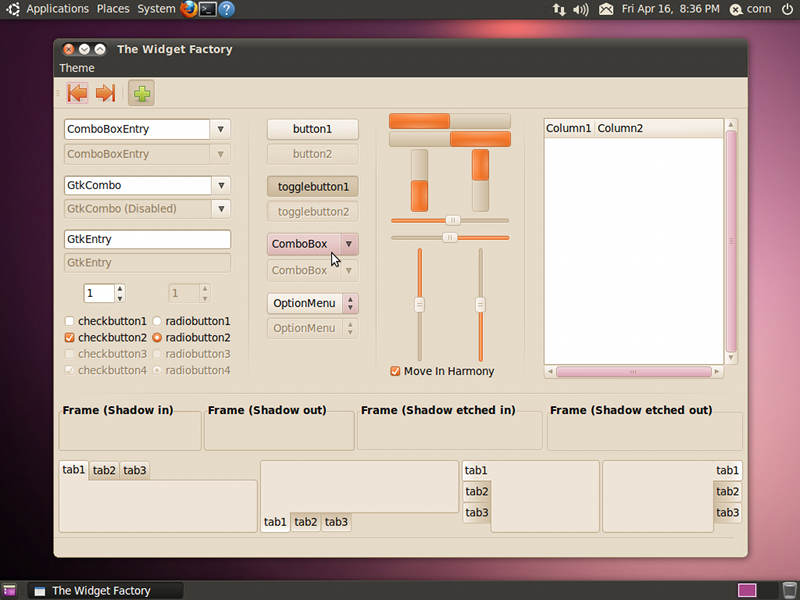This screenshot has width=800, height=600.
Task: Click the enabled GtkEntry text field
Action: click(x=147, y=239)
